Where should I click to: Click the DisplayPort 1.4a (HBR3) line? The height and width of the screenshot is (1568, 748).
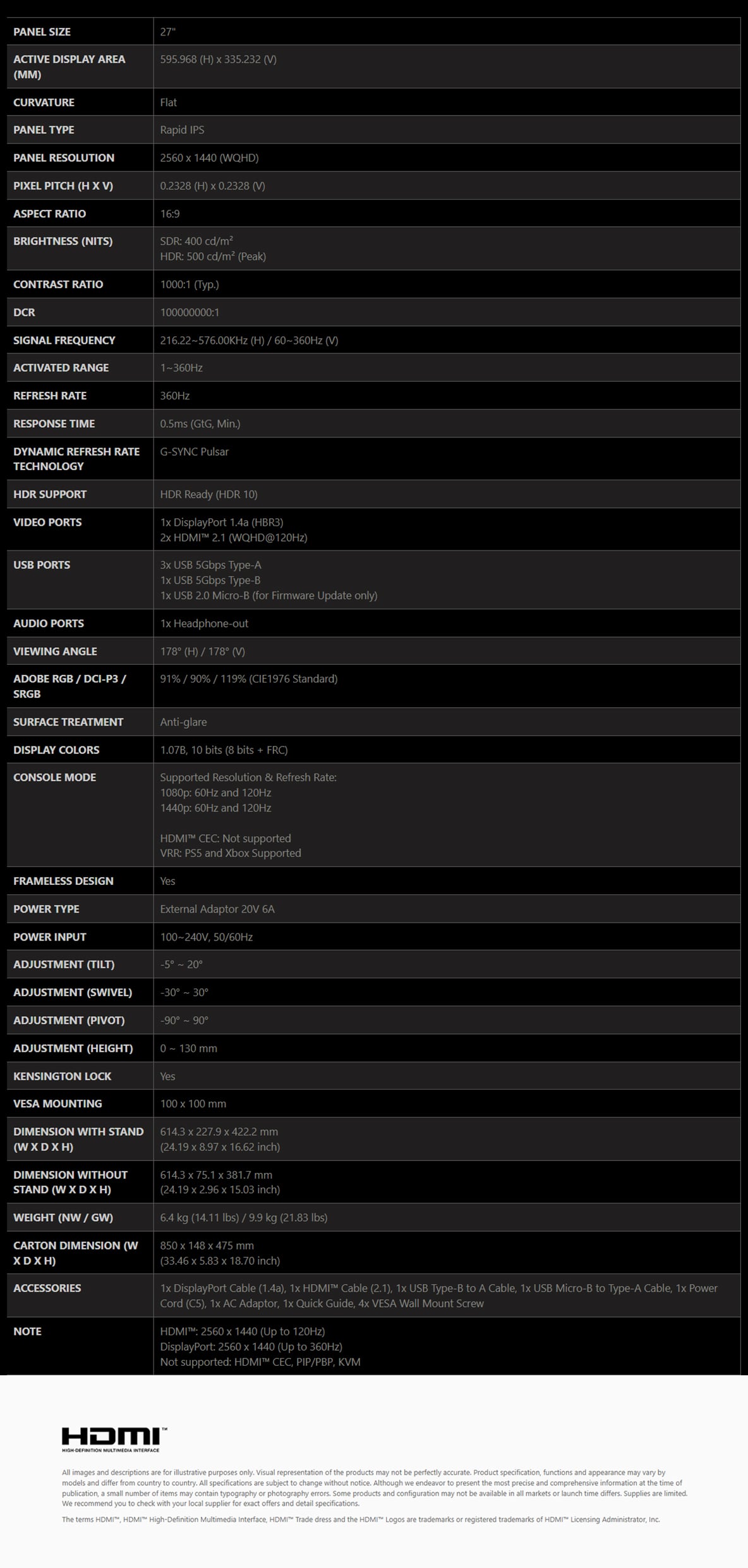pyautogui.click(x=222, y=522)
